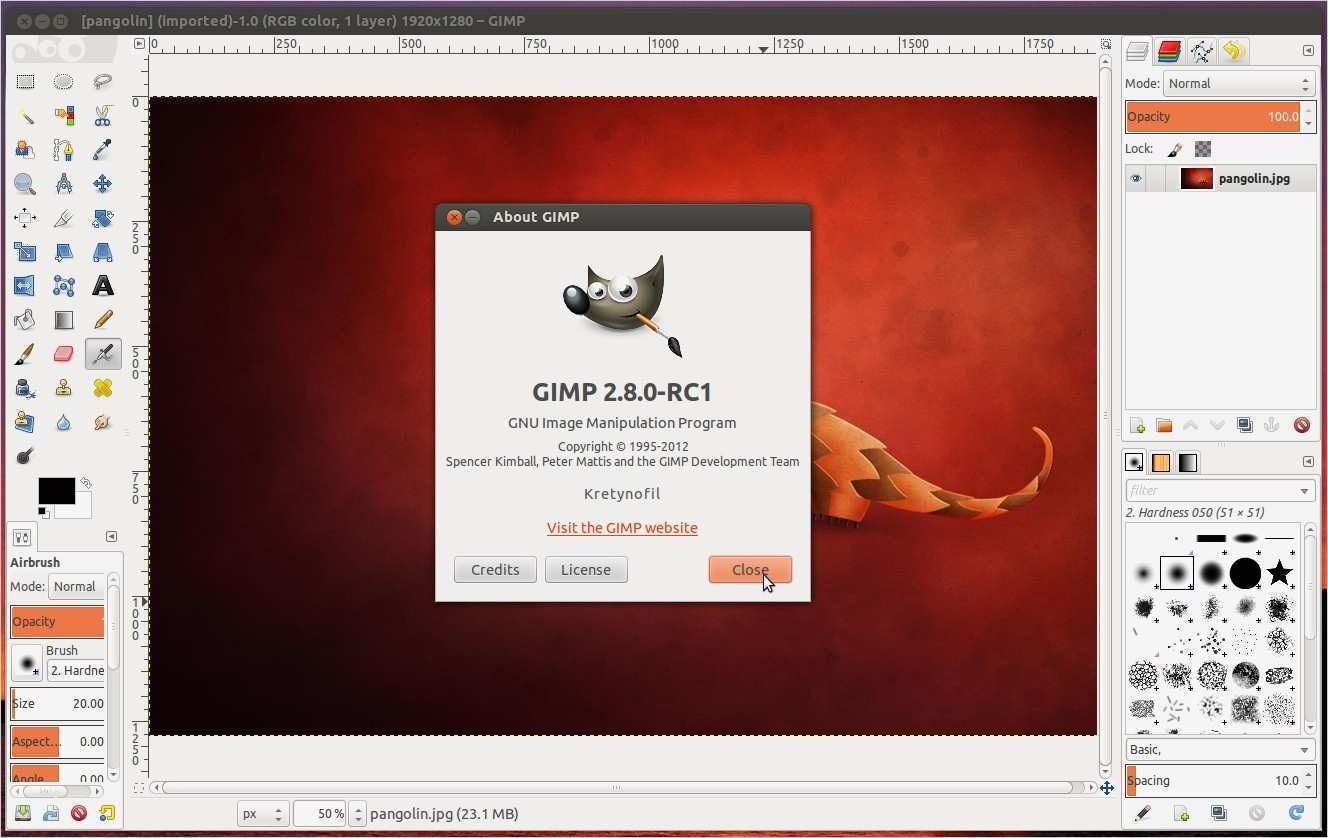Switch to the Undo History tab
This screenshot has width=1328, height=838.
click(x=1233, y=51)
